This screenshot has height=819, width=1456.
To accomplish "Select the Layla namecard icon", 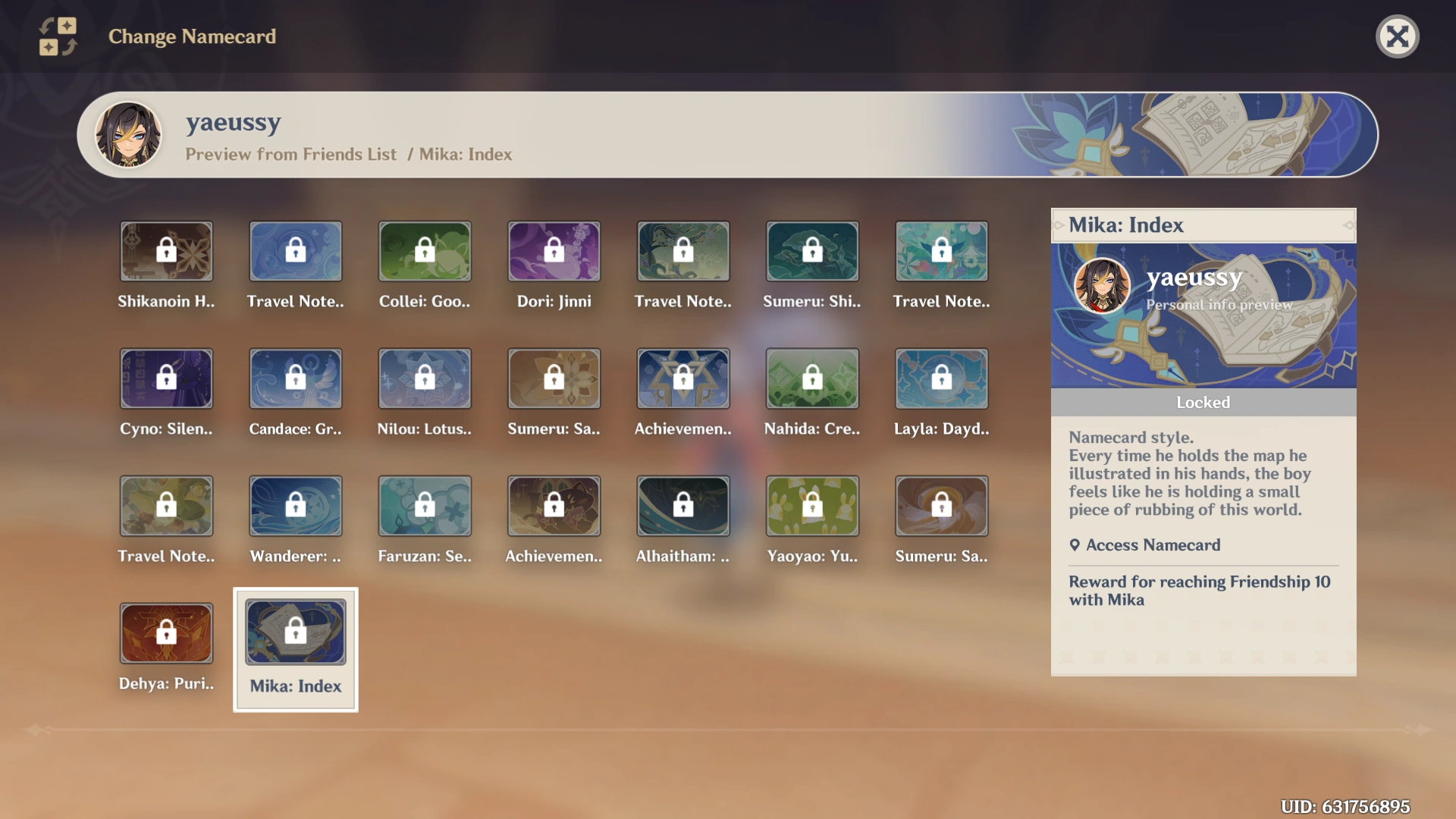I will click(x=941, y=378).
